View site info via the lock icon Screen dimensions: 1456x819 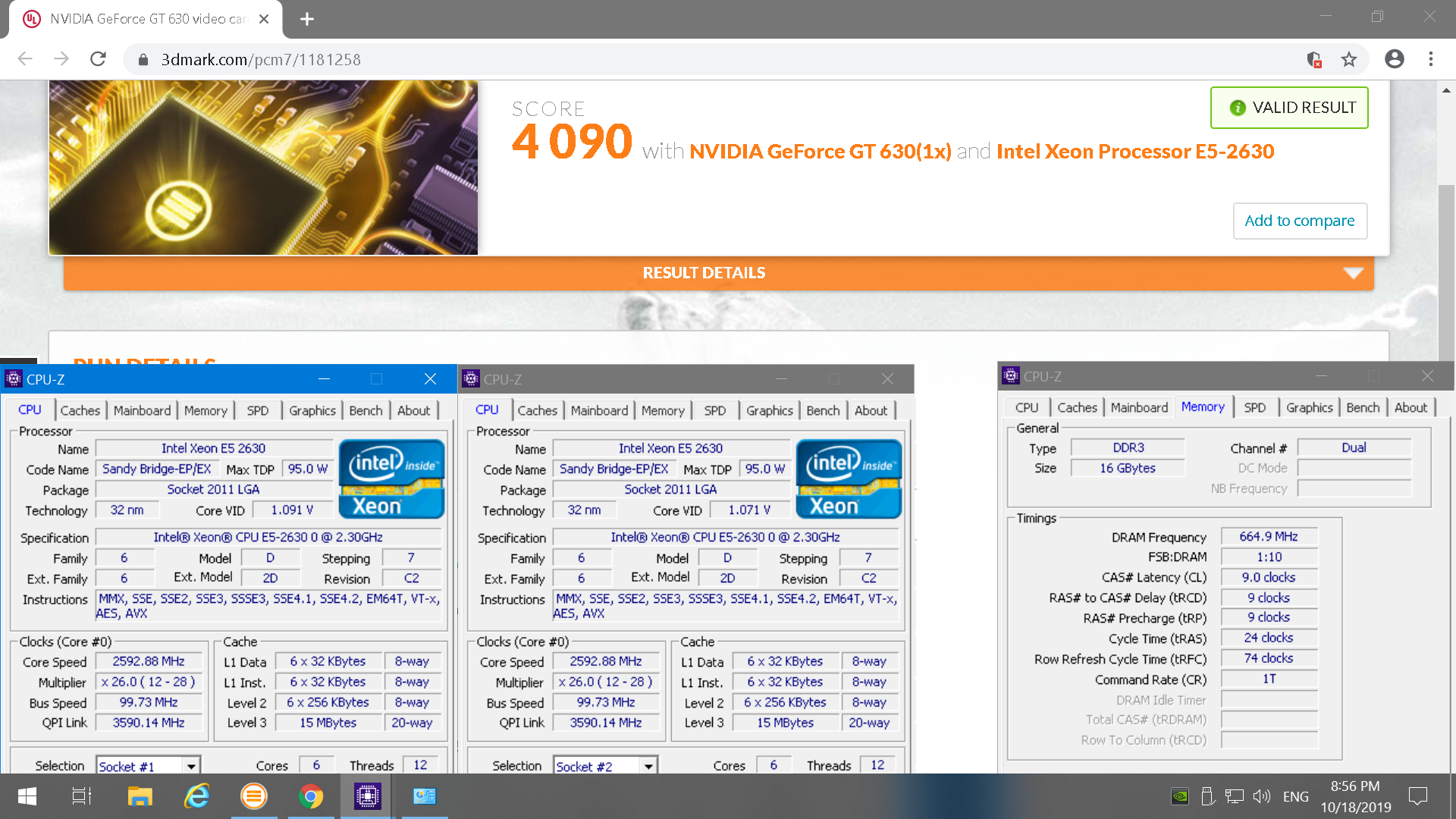pyautogui.click(x=142, y=59)
